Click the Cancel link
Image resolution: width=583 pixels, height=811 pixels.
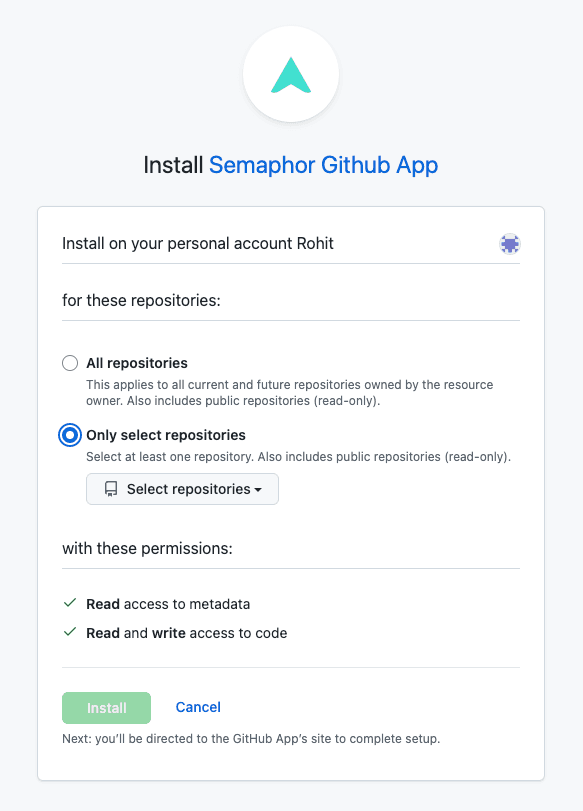point(197,707)
